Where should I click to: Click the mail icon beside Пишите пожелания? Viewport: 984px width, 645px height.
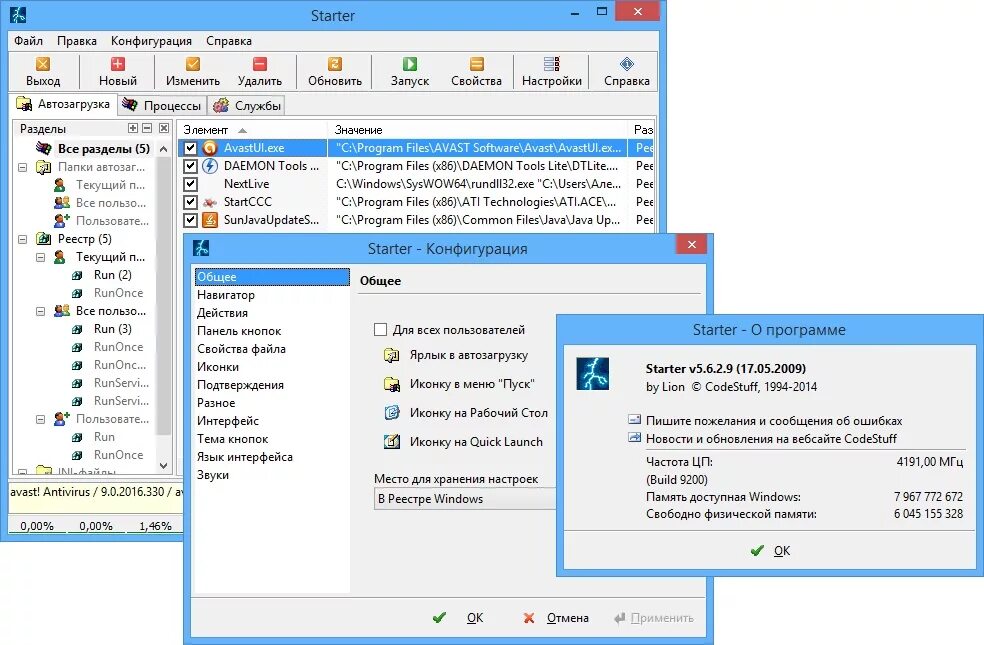click(x=634, y=420)
